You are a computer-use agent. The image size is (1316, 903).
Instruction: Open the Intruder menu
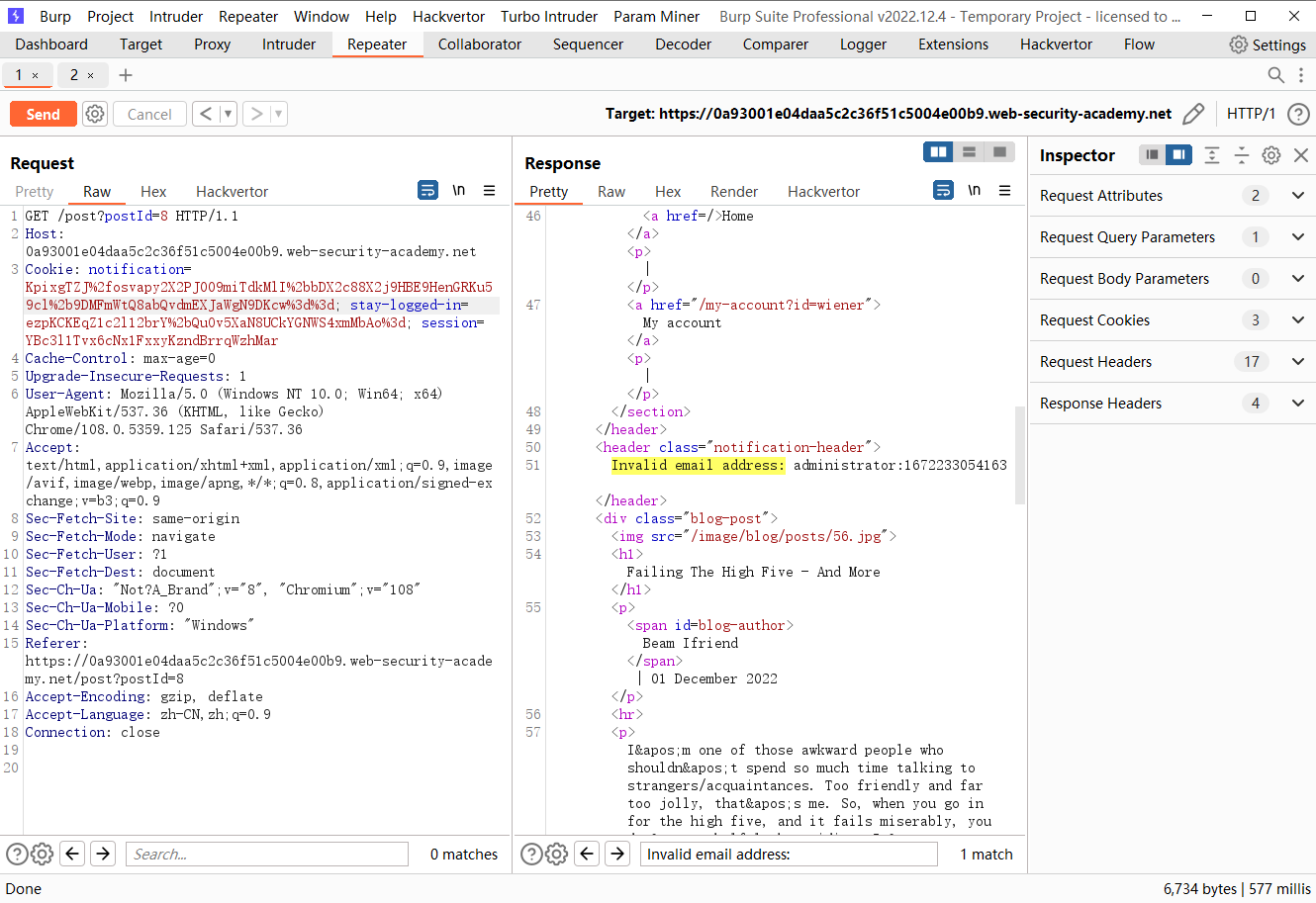176,17
